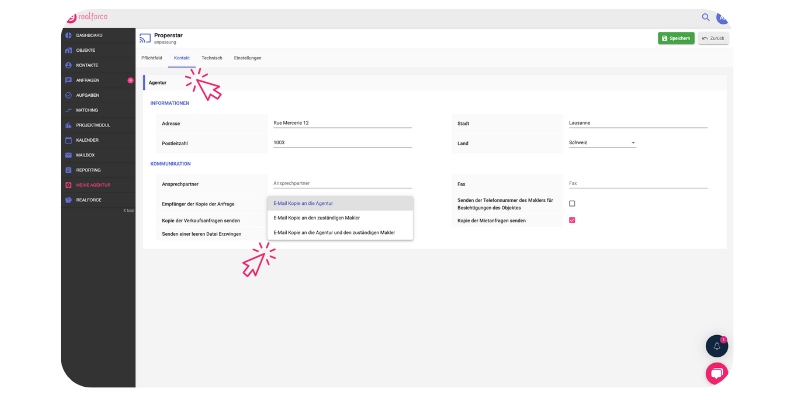Image resolution: width=800 pixels, height=400 pixels.
Task: Click the Aufgaben checkmark icon
Action: (68, 95)
